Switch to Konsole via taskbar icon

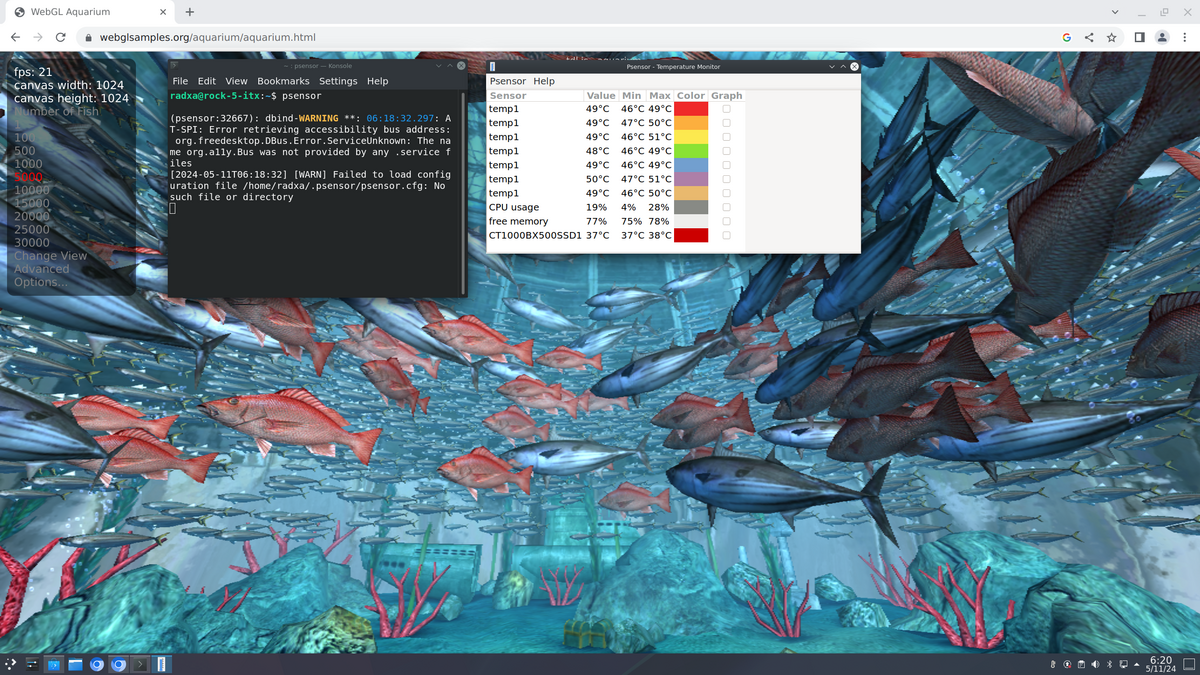[x=141, y=664]
